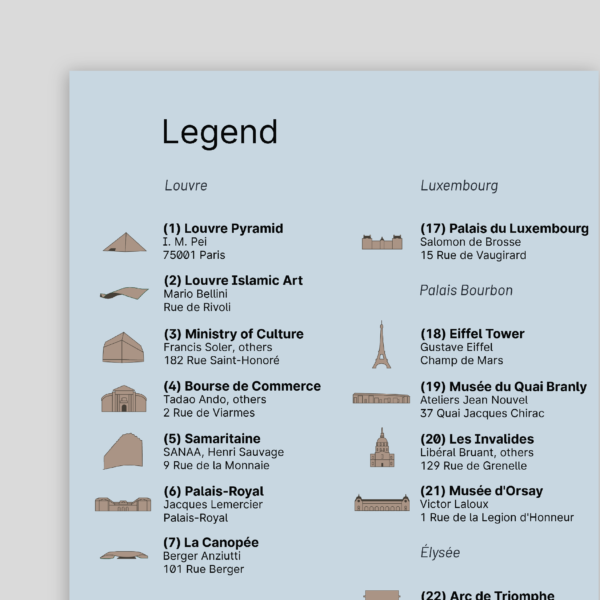
Task: Select the Palais-Royal building illustration
Action: point(123,504)
